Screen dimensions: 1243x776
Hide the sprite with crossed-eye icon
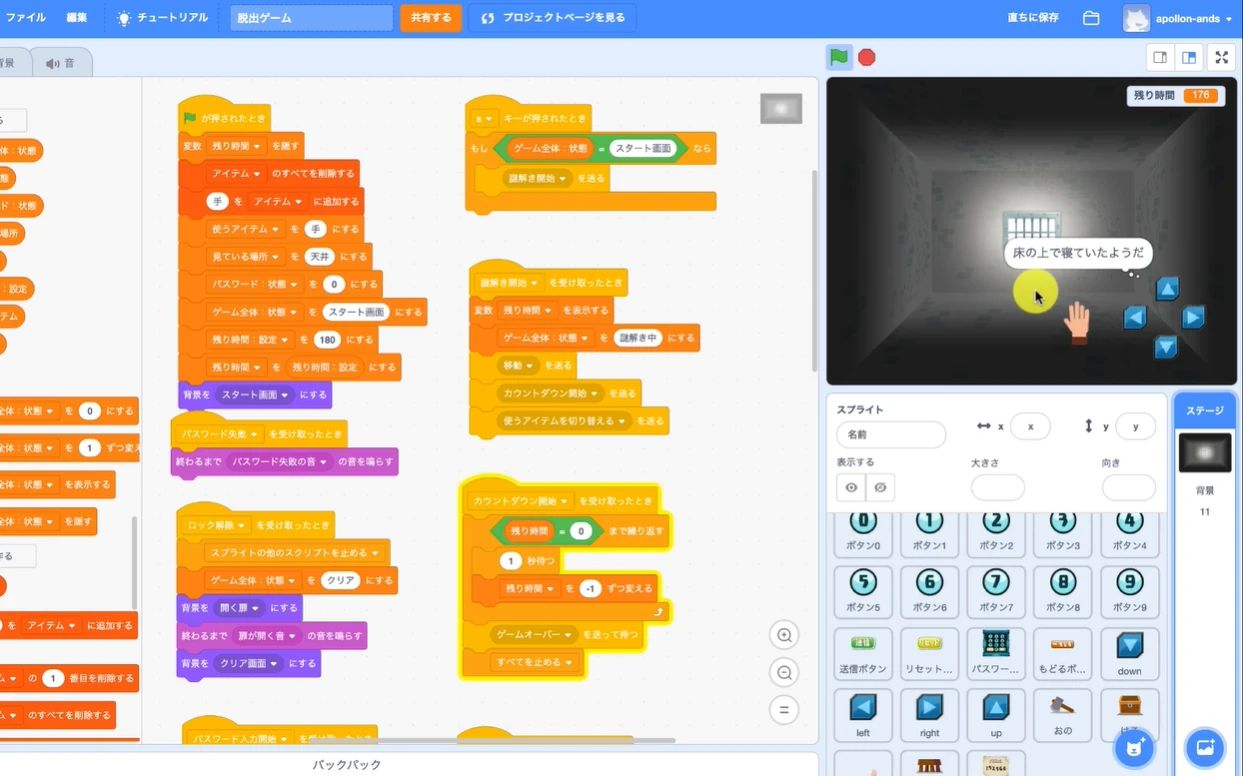(880, 487)
